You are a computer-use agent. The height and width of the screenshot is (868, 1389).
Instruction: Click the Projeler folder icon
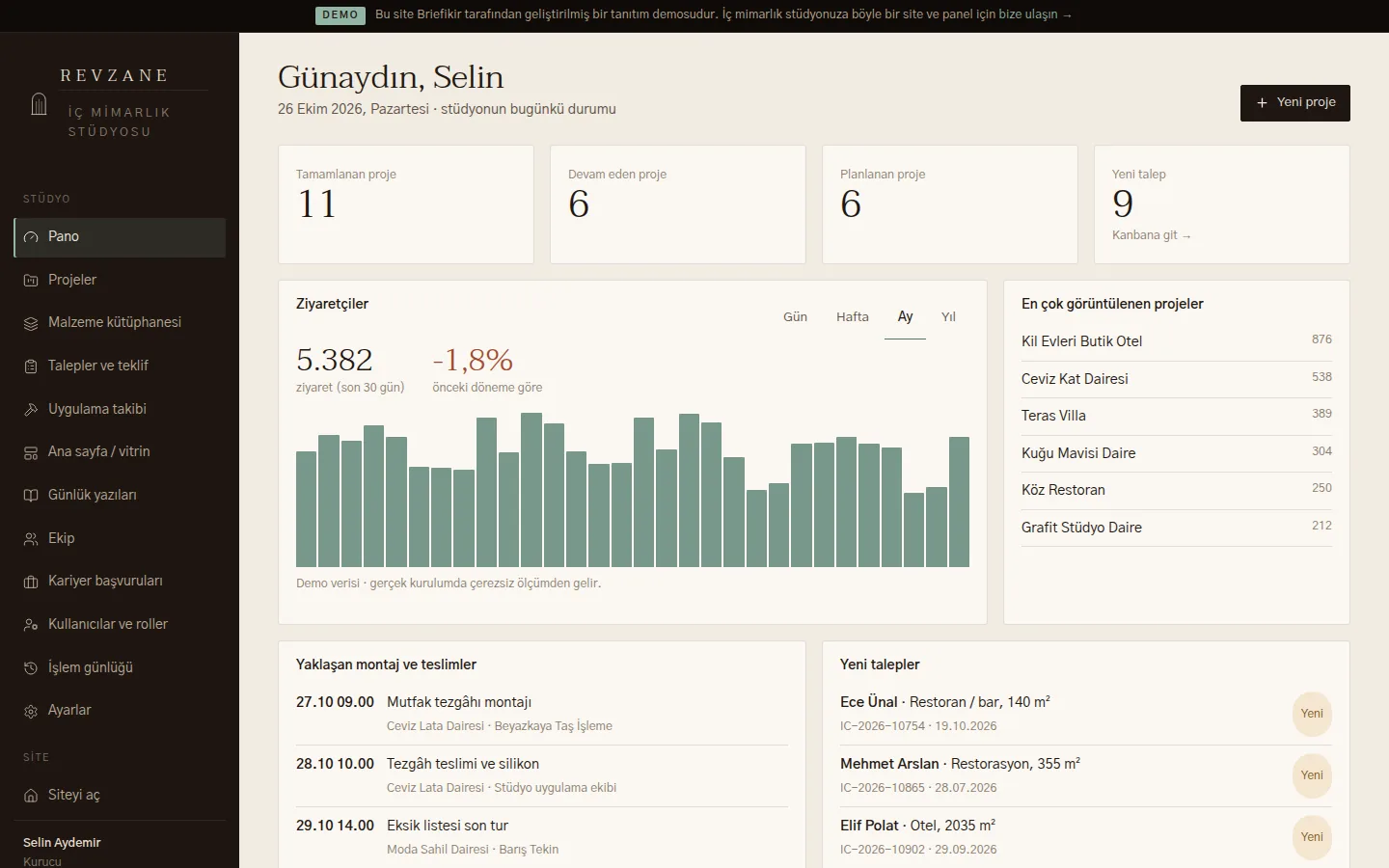coord(31,281)
